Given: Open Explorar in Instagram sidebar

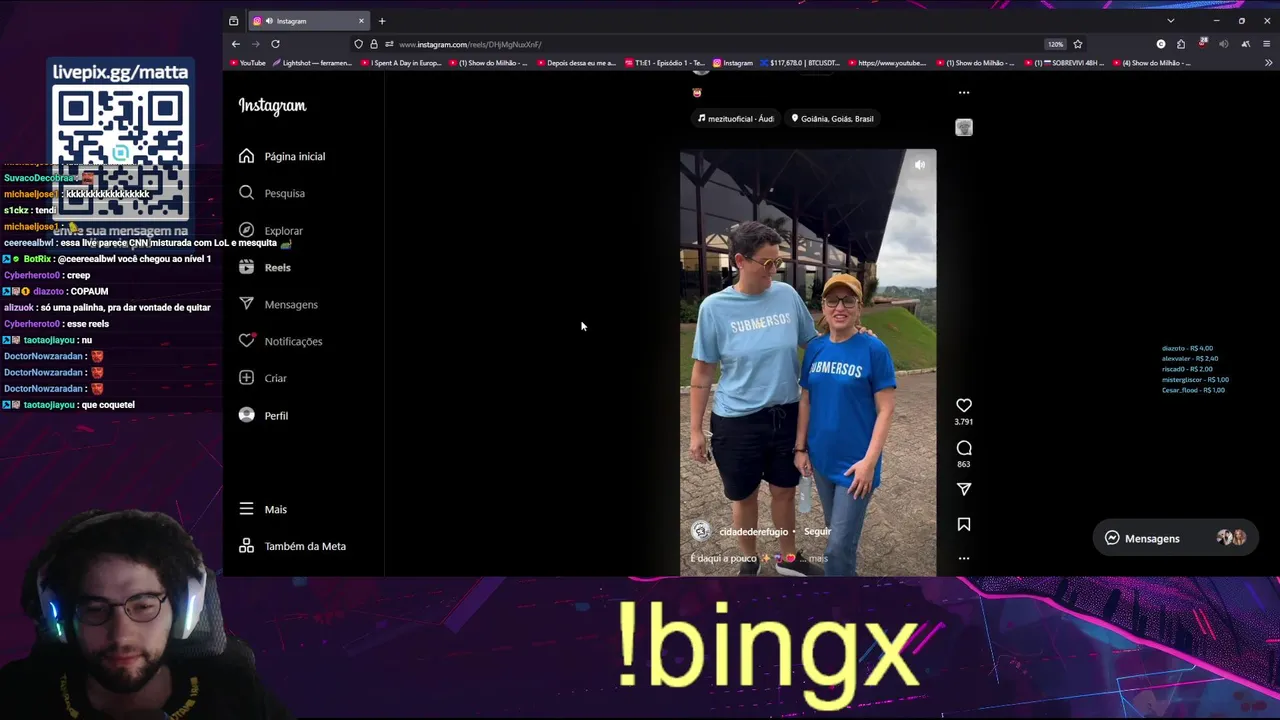Looking at the screenshot, I should click(271, 230).
